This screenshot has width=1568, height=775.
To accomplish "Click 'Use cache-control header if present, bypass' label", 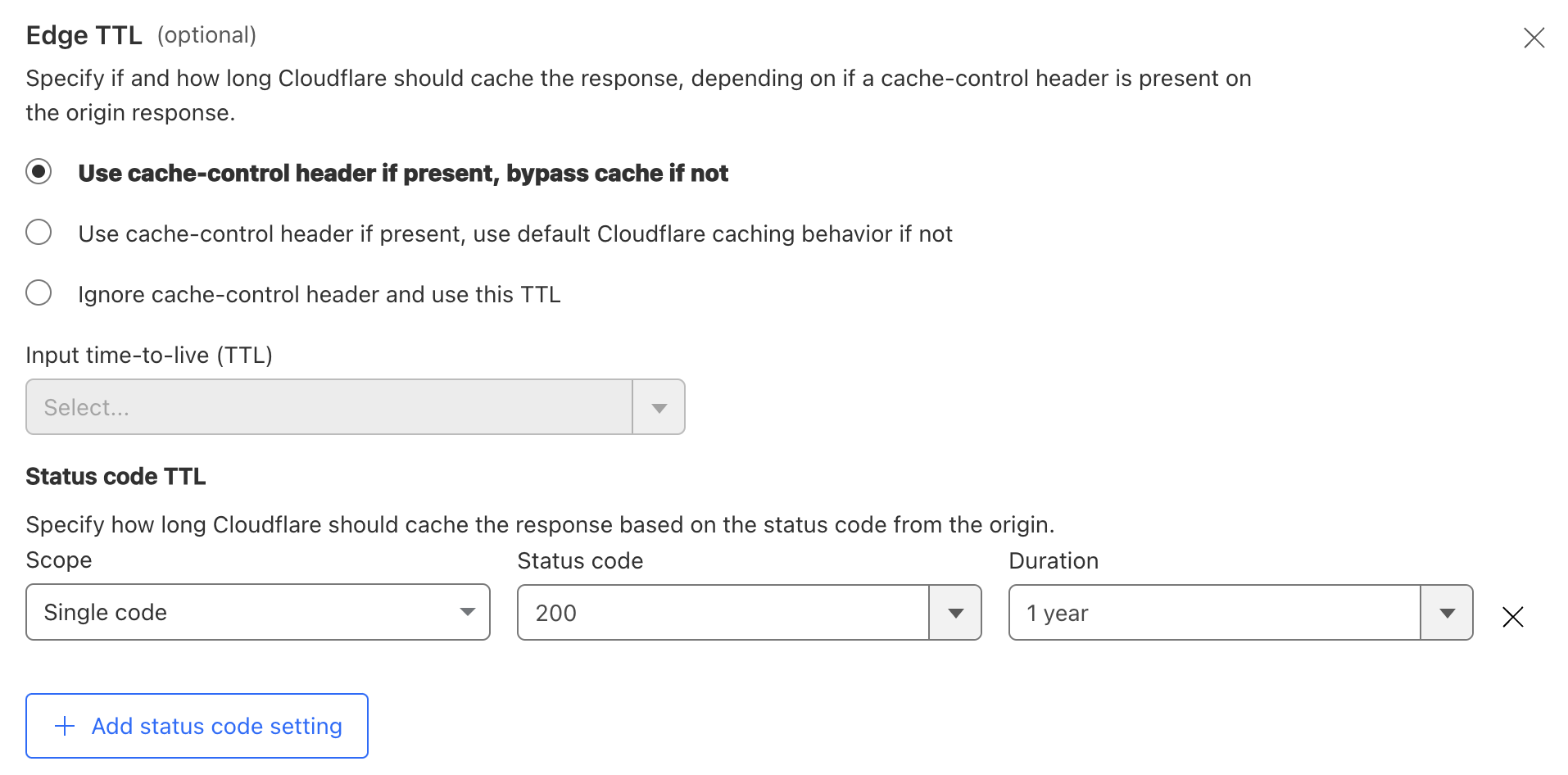I will [403, 174].
